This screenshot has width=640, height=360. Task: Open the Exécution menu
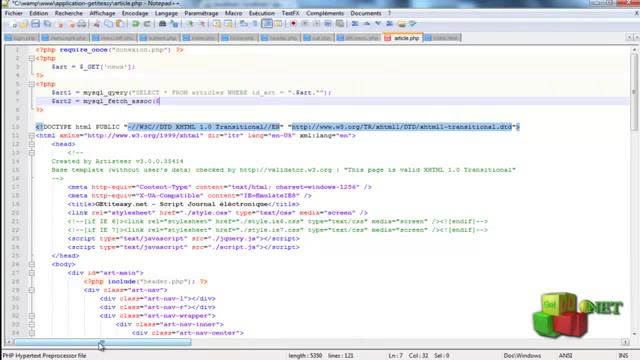(262, 13)
